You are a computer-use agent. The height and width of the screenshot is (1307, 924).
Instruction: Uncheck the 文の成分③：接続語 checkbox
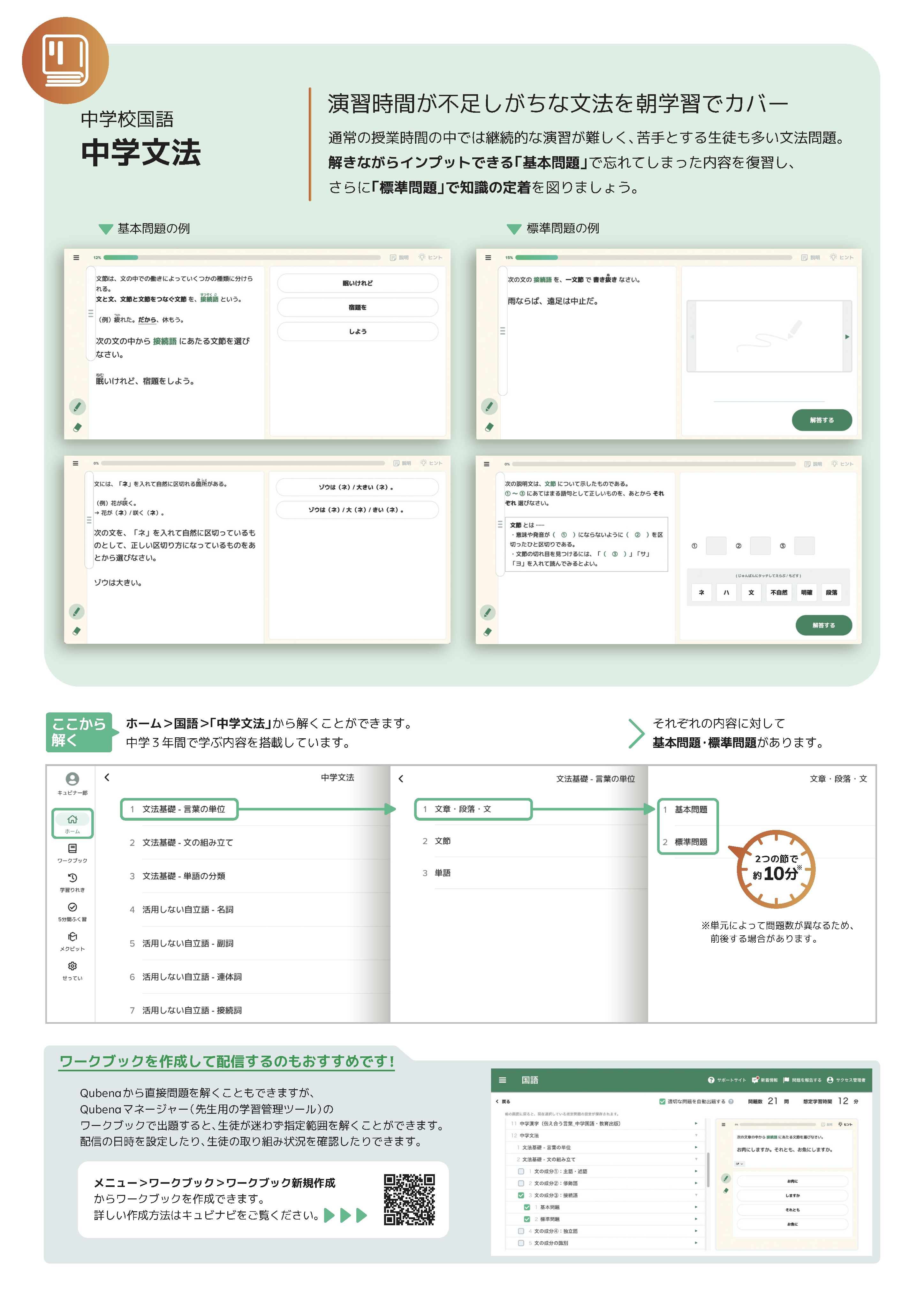pos(521,1196)
